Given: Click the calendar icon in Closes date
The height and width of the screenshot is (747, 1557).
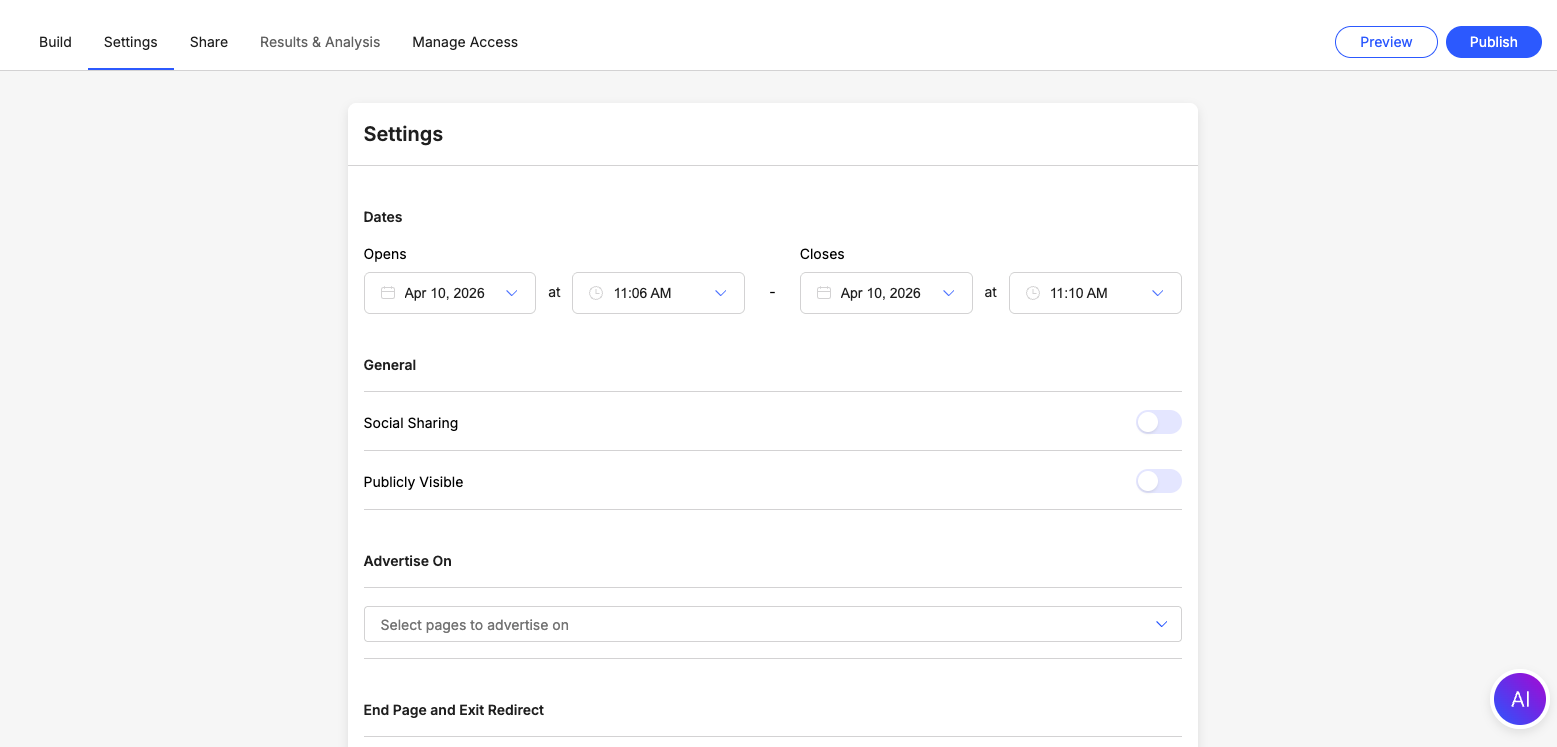Looking at the screenshot, I should (x=824, y=293).
